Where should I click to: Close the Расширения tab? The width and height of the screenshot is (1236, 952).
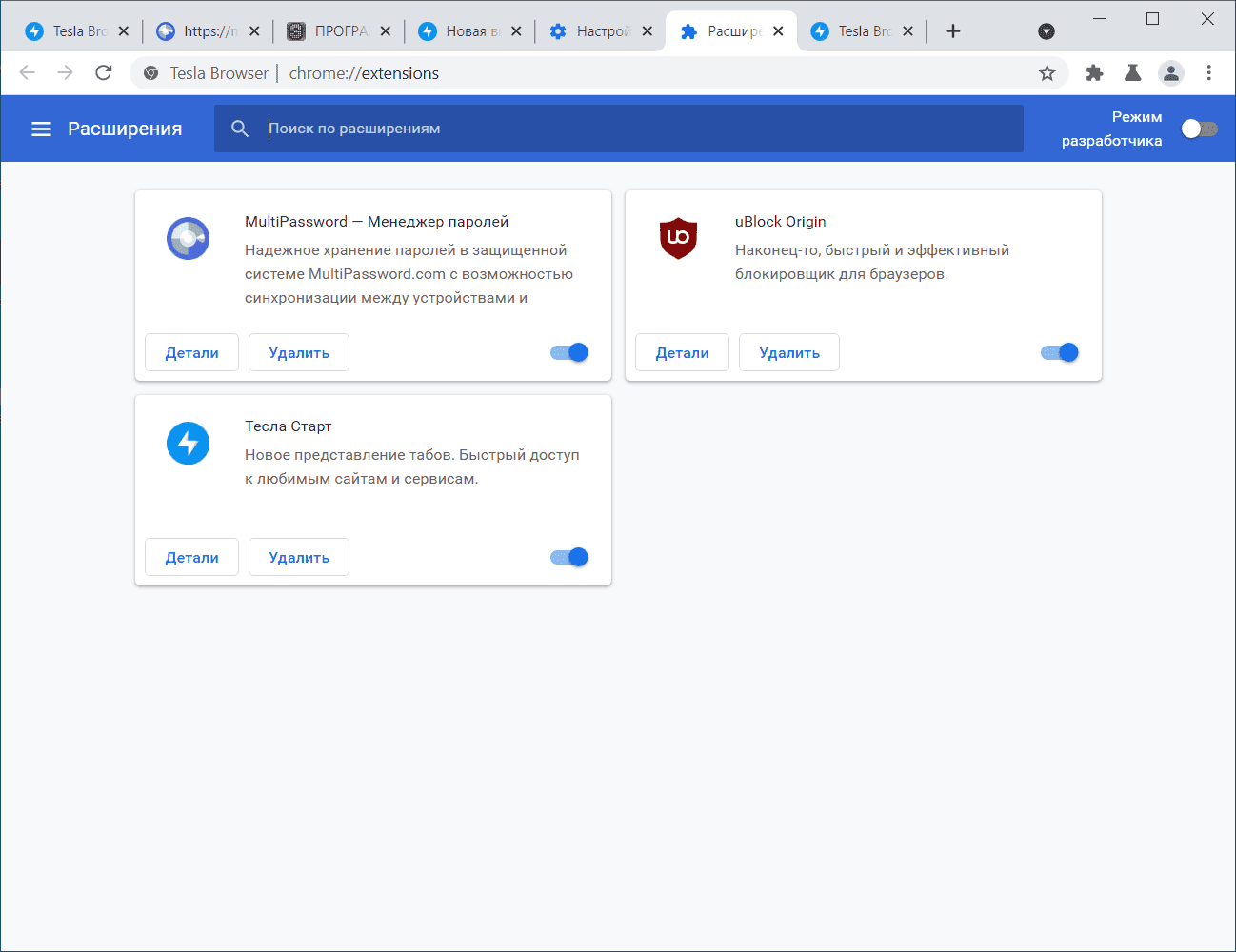click(778, 31)
